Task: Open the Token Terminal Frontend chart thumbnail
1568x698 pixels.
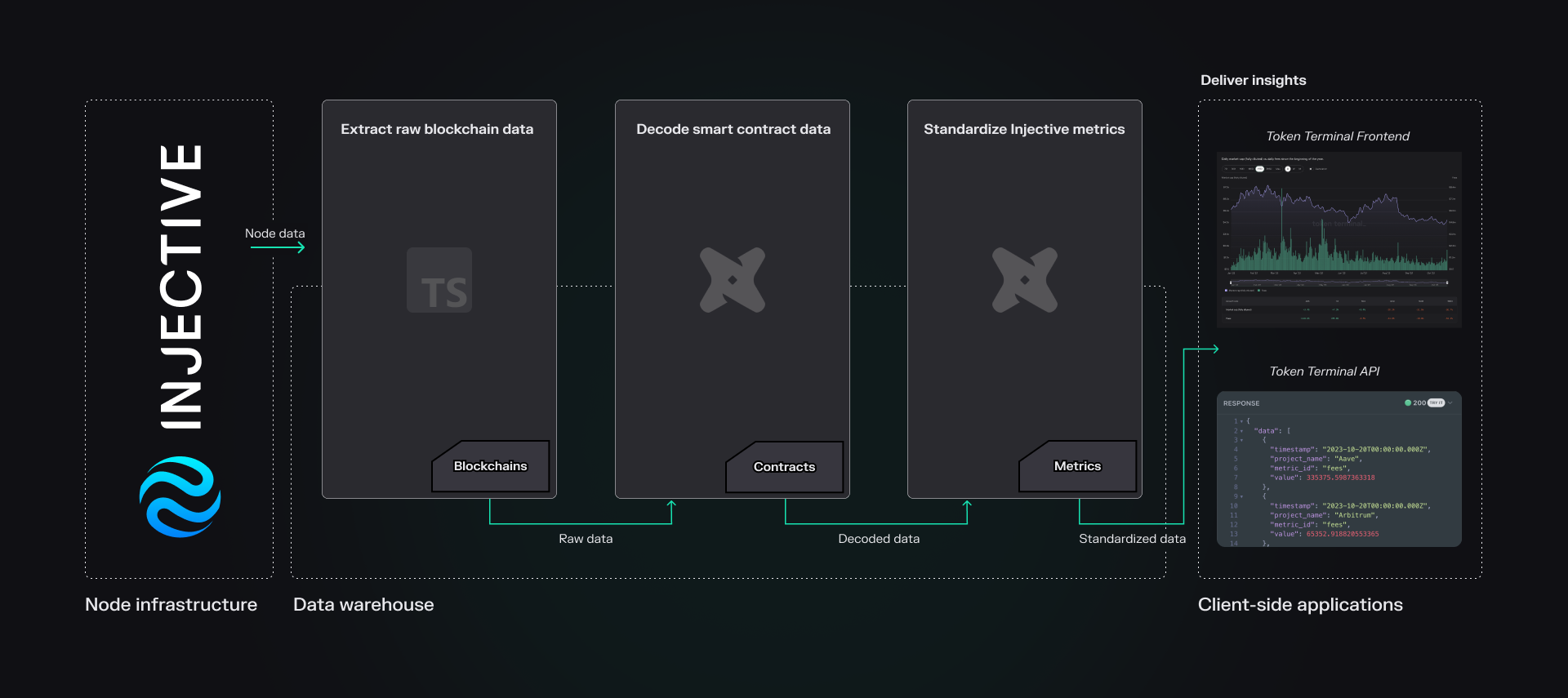Action: click(x=1339, y=239)
